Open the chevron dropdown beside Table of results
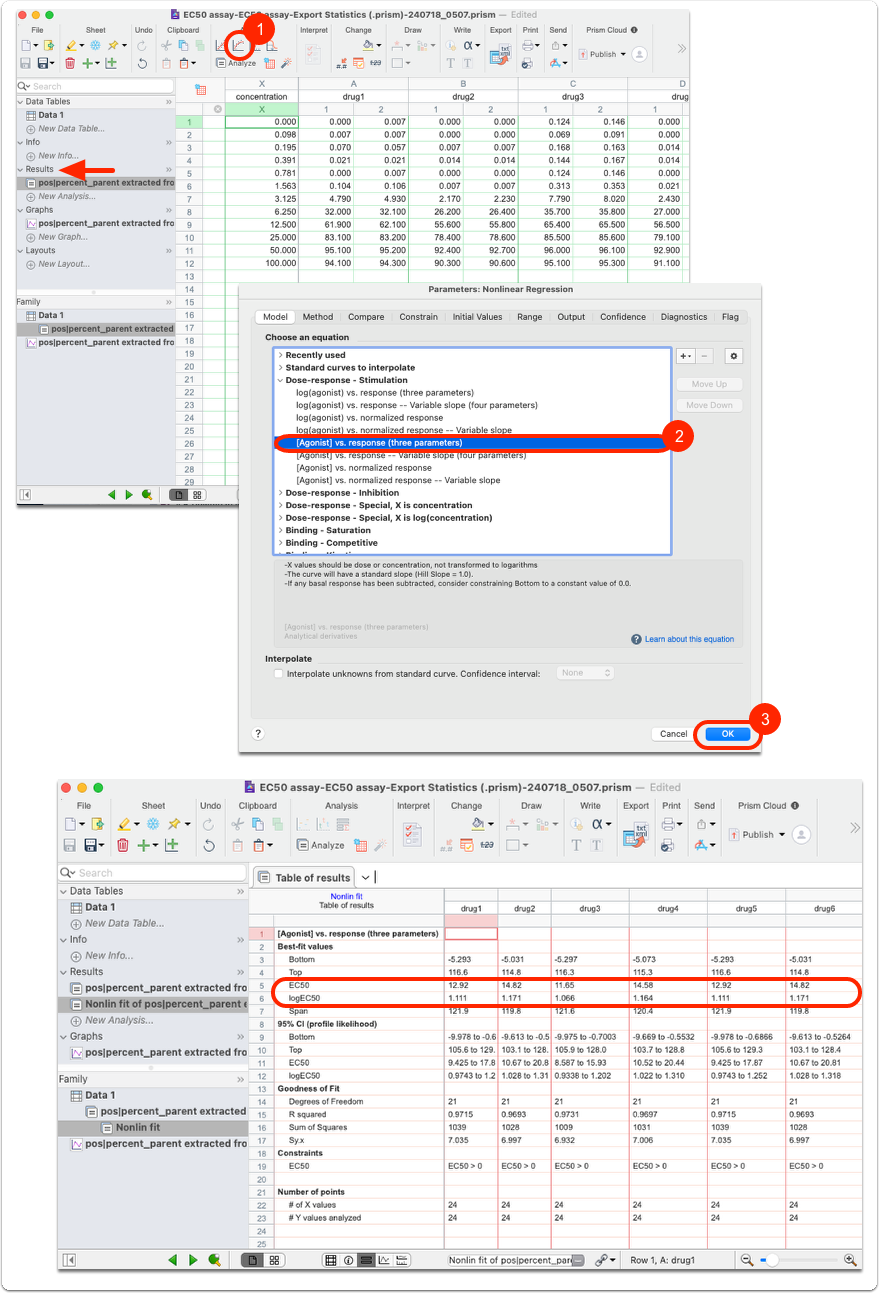 point(365,877)
